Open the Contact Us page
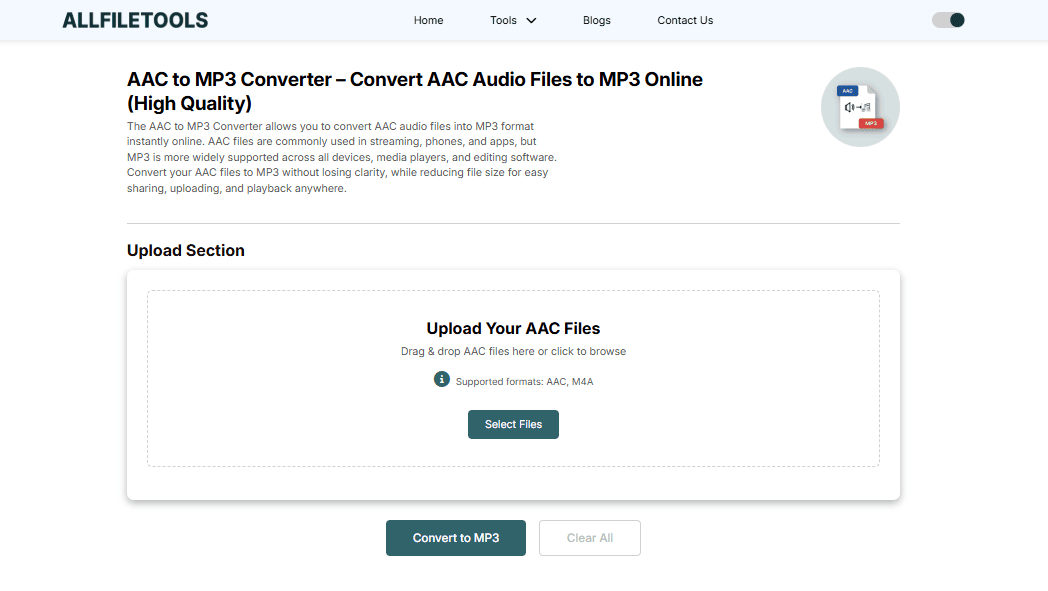 [x=685, y=20]
